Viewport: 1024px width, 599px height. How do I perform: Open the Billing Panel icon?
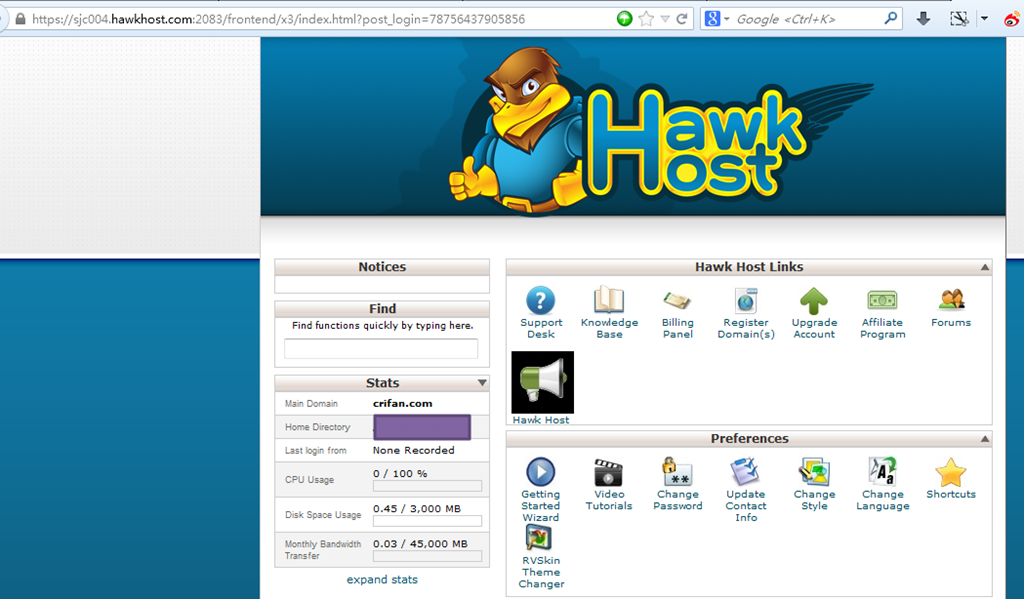tap(677, 300)
